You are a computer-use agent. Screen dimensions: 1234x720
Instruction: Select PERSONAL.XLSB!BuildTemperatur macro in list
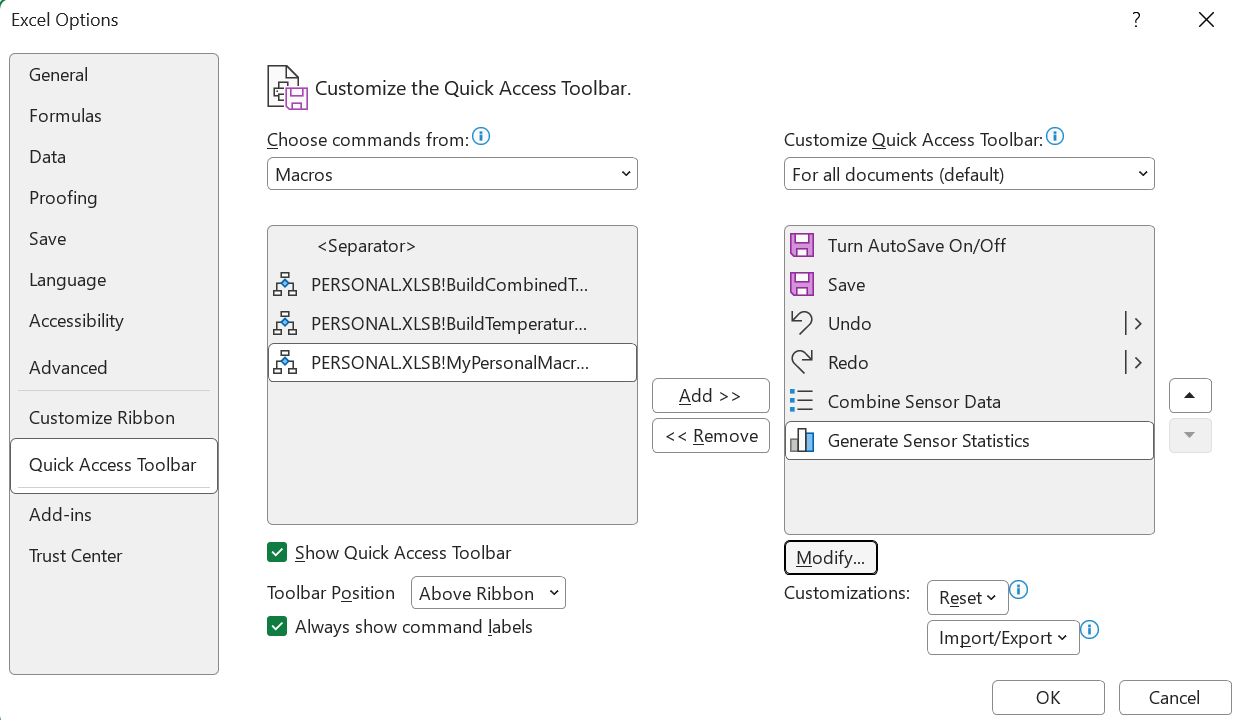click(x=452, y=324)
